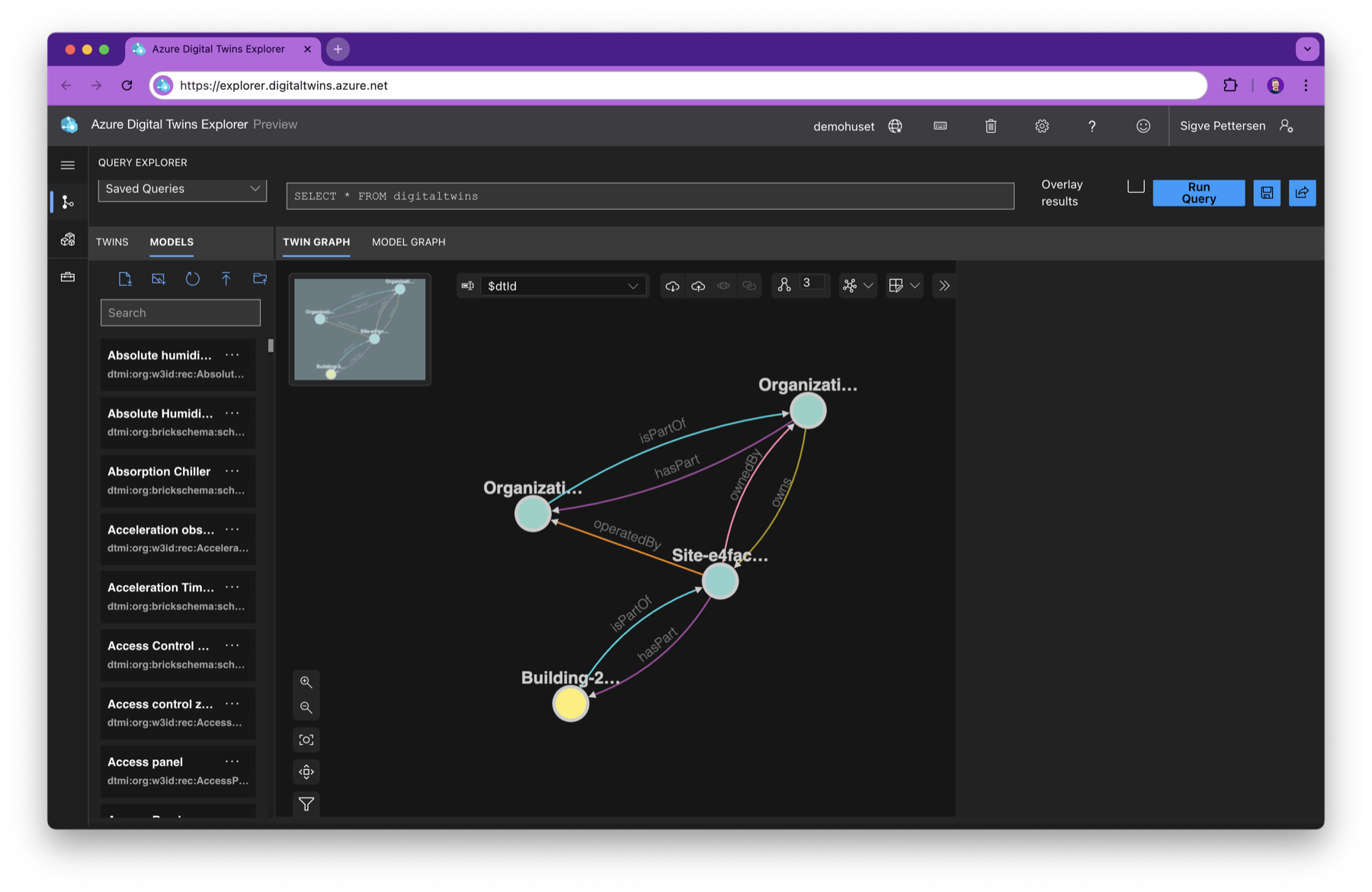Click the graph minimap thumbnail
The image size is (1372, 892).
coord(360,329)
